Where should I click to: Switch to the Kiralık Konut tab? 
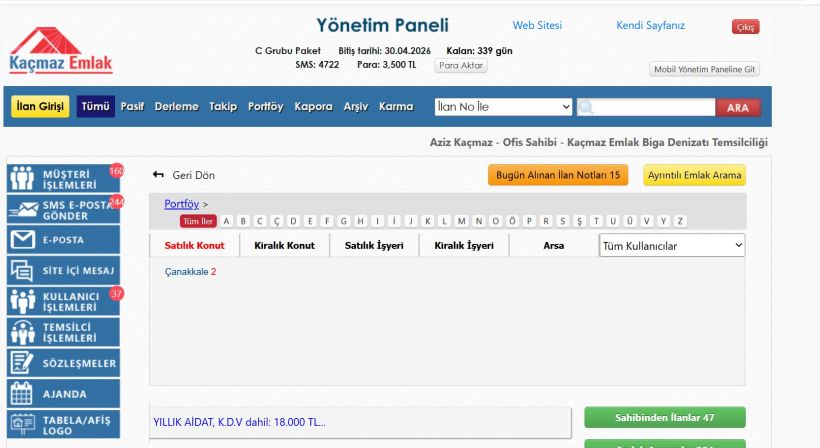pos(284,245)
